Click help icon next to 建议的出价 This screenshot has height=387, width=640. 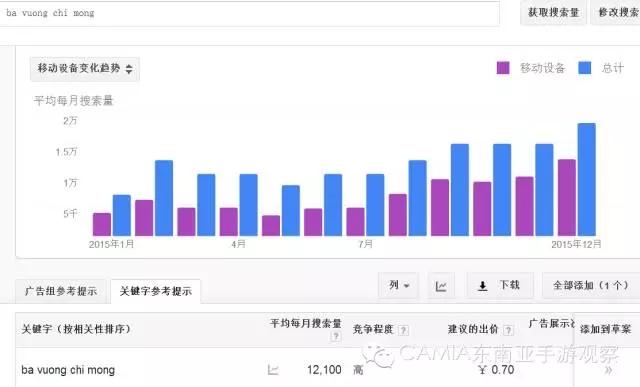pyautogui.click(x=508, y=330)
